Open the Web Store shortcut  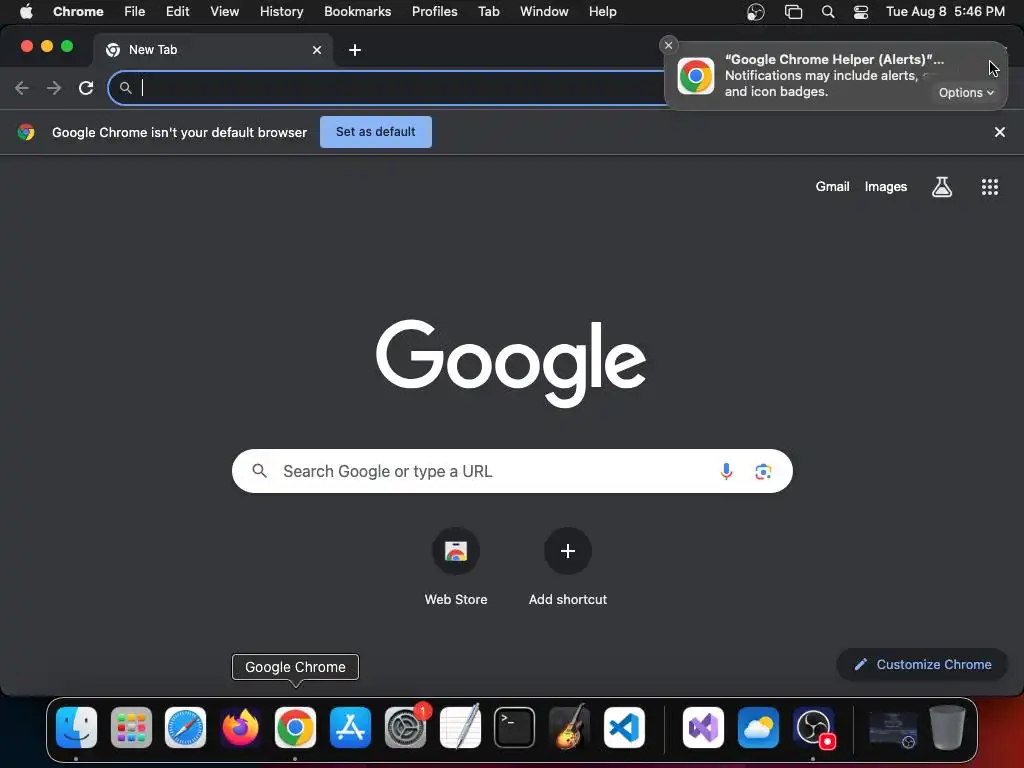click(x=456, y=567)
